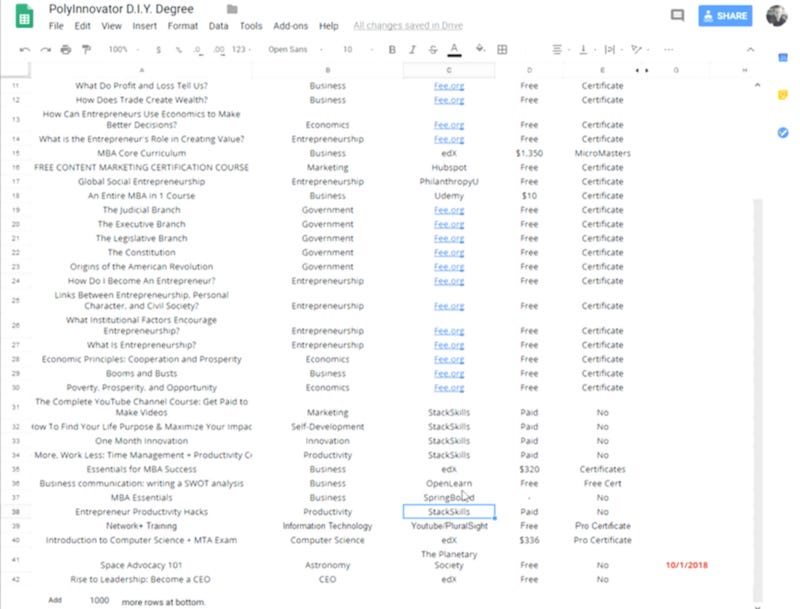Open the text wrapping dropdown
The width and height of the screenshot is (800, 609).
pyautogui.click(x=612, y=49)
